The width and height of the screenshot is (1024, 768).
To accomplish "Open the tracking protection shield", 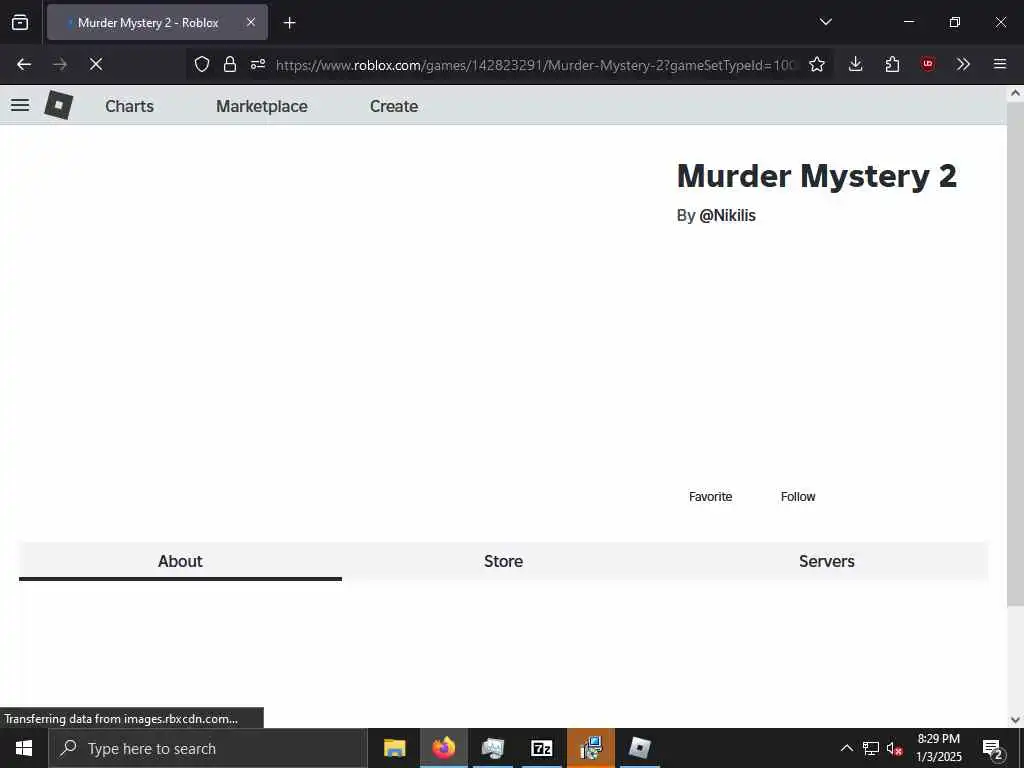I will [202, 64].
